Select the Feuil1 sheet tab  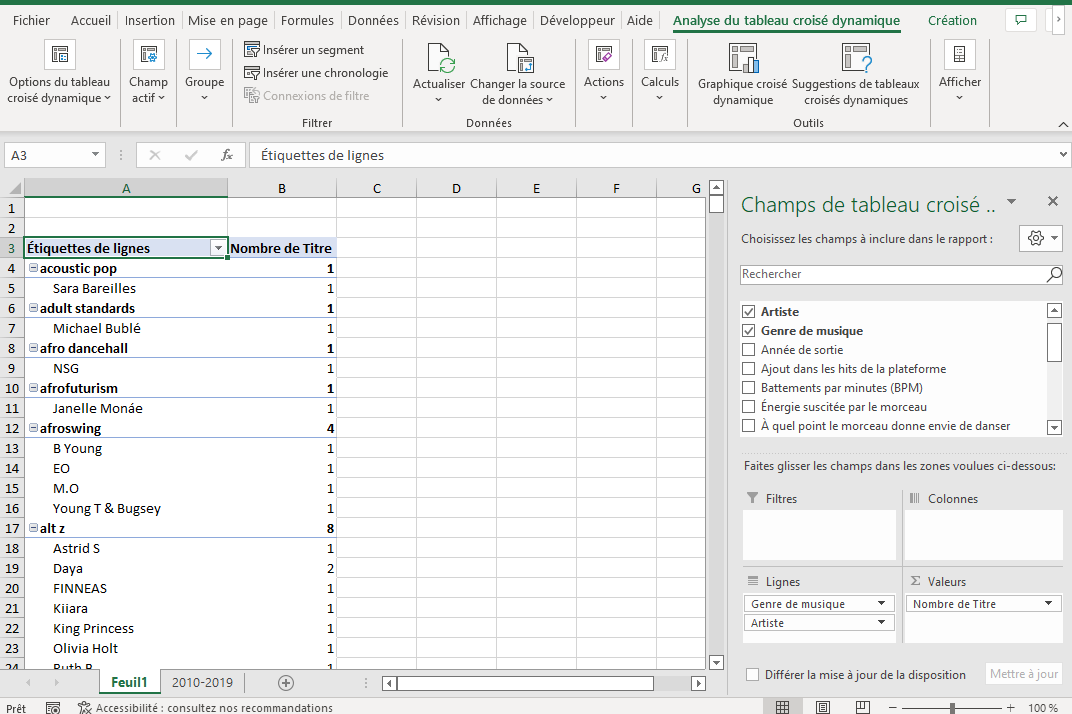(129, 683)
